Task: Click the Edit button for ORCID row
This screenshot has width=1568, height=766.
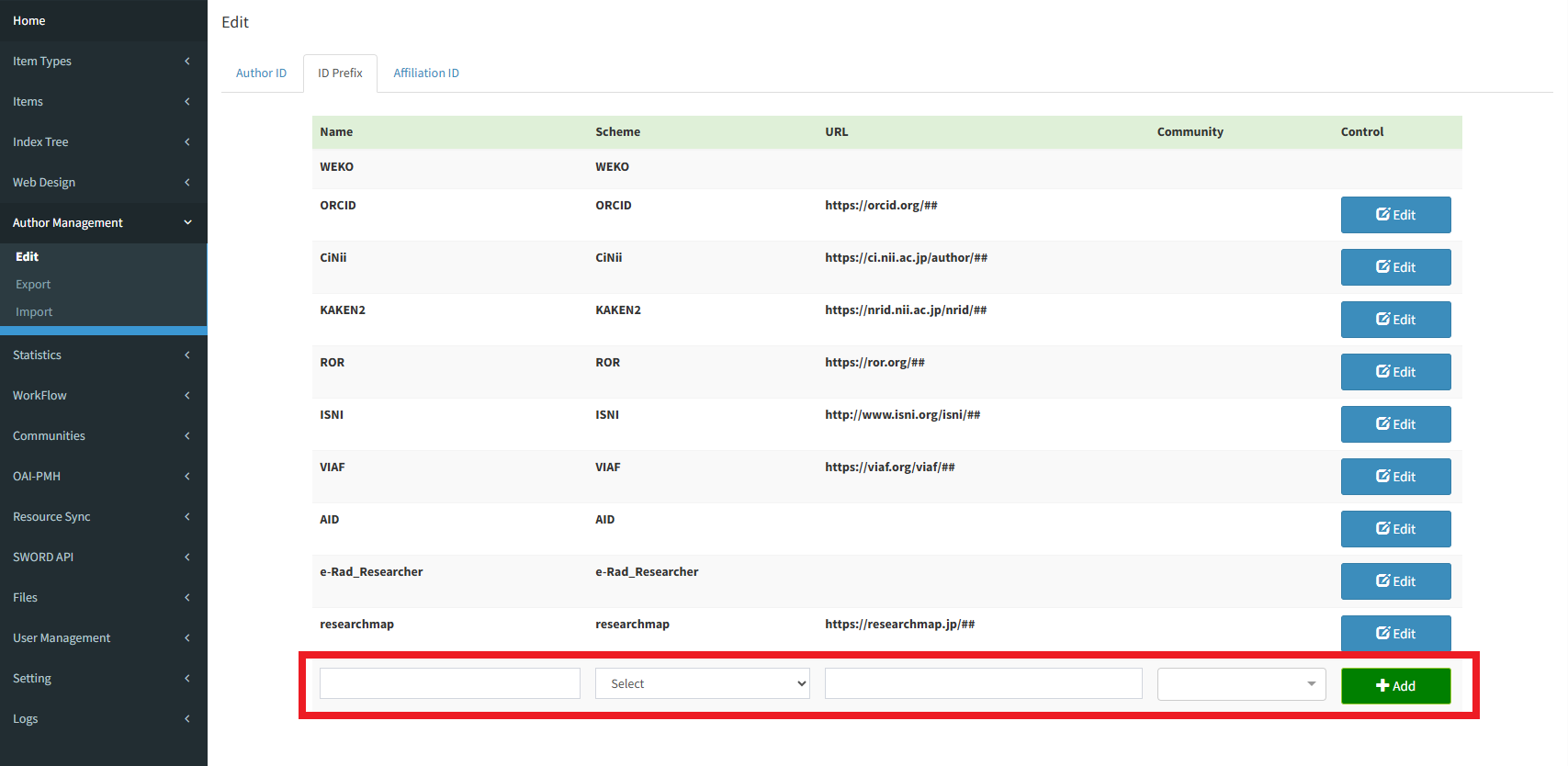Action: pyautogui.click(x=1394, y=215)
